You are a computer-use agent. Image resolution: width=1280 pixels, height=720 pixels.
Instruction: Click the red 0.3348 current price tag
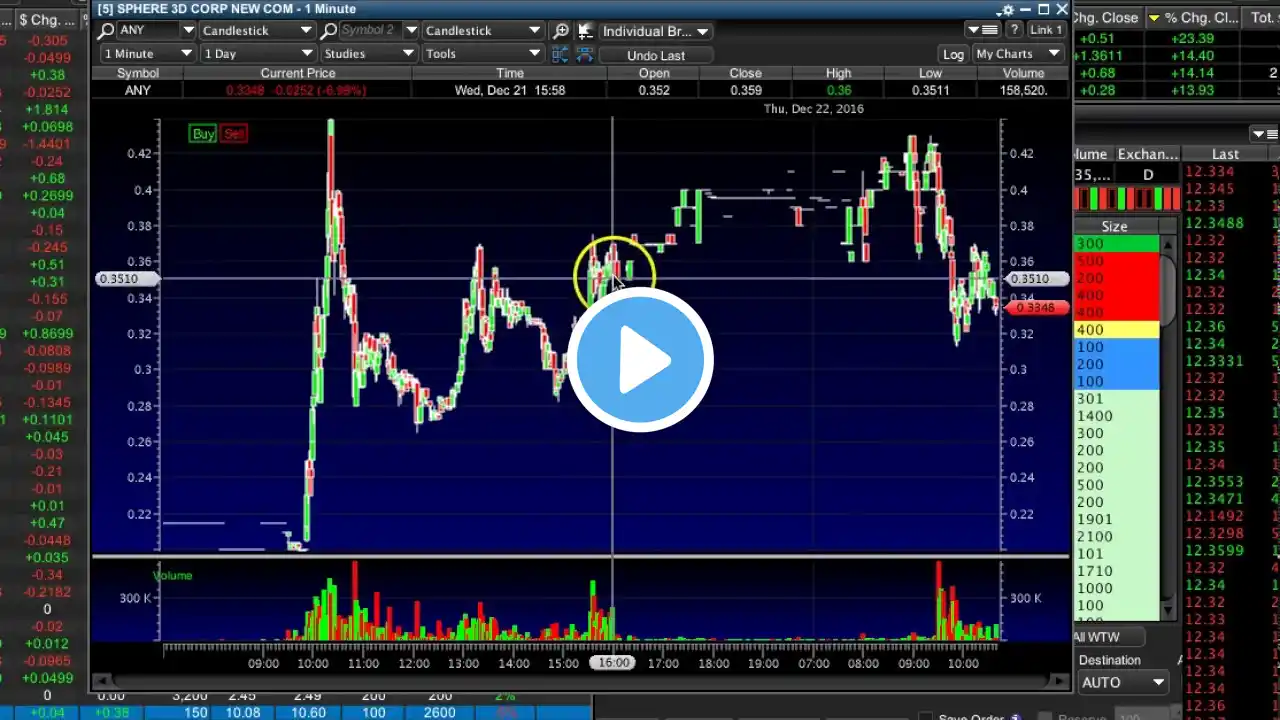(x=1035, y=307)
